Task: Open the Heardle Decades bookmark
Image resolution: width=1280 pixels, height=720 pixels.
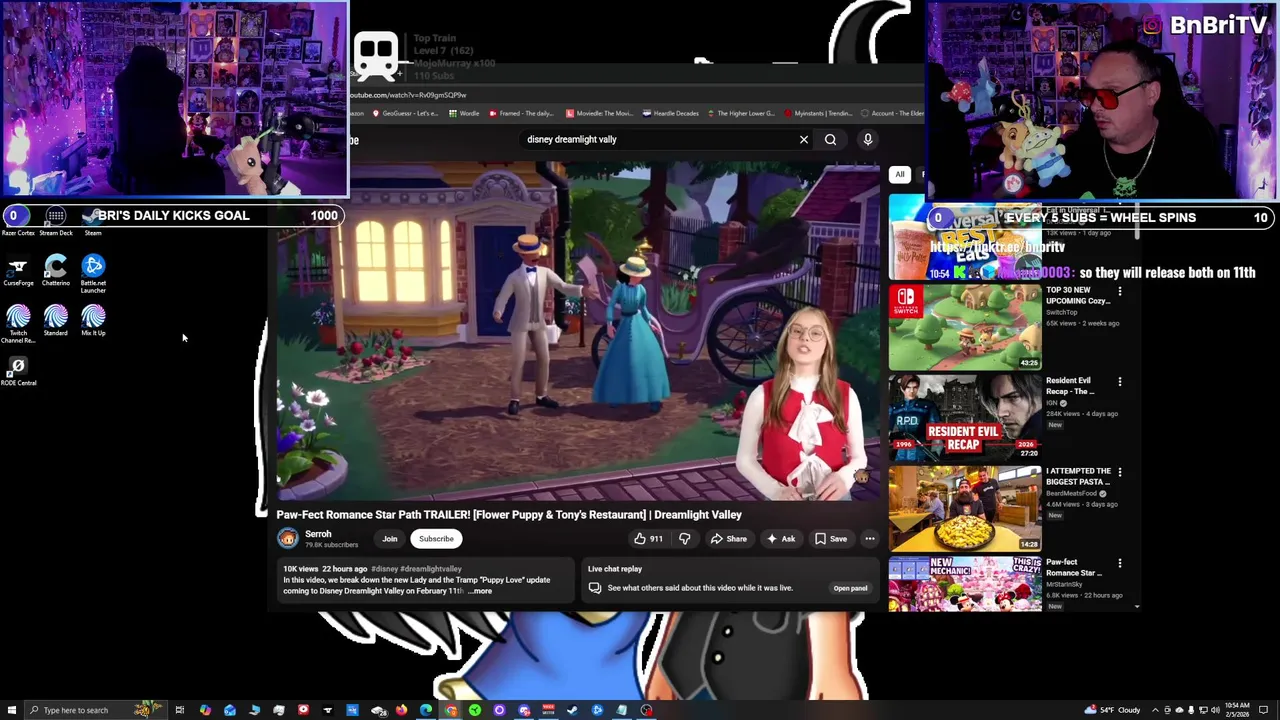Action: (x=672, y=113)
